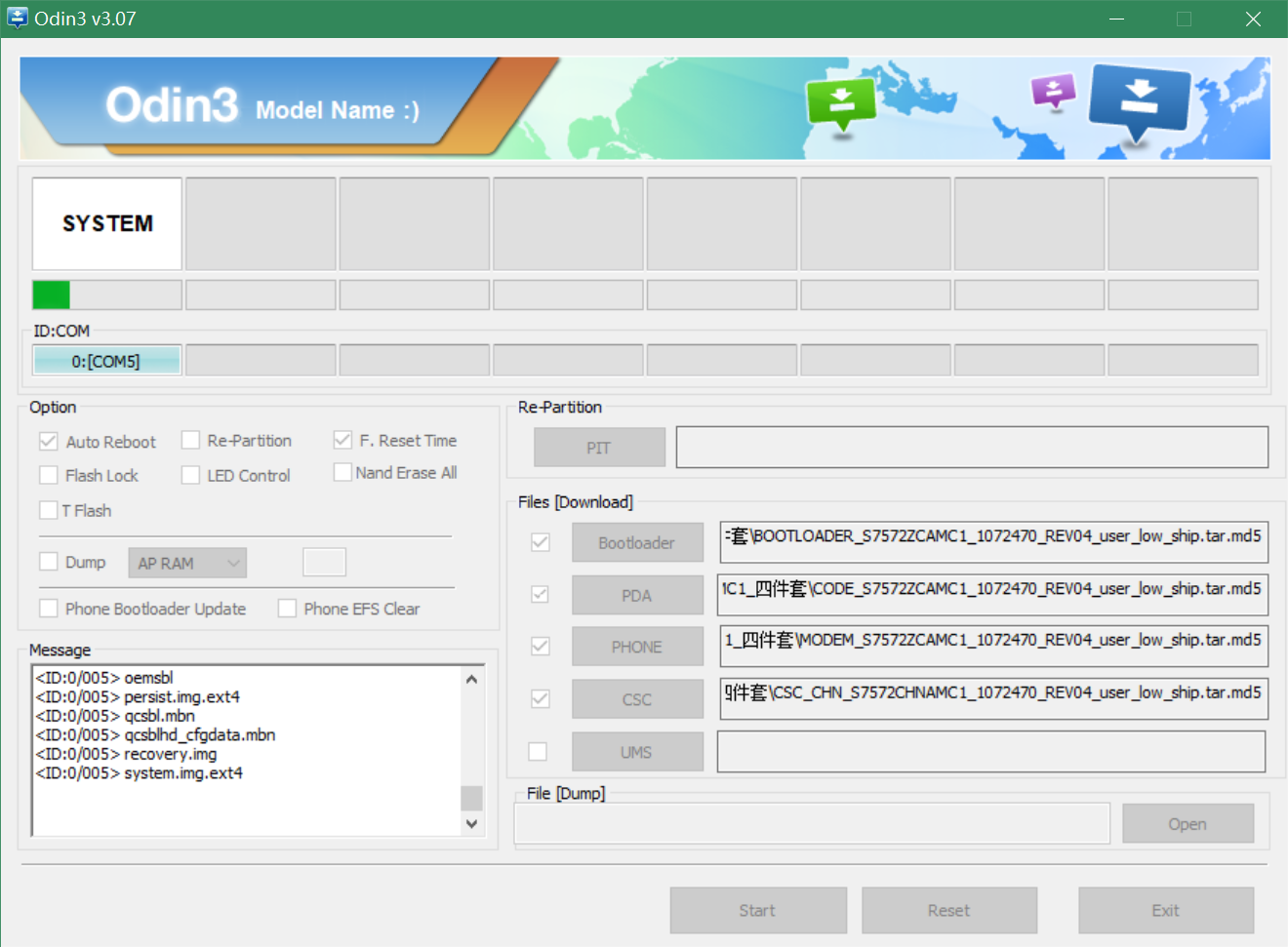1288x947 pixels.
Task: Click the purple download icon in banner
Action: pos(1053,93)
